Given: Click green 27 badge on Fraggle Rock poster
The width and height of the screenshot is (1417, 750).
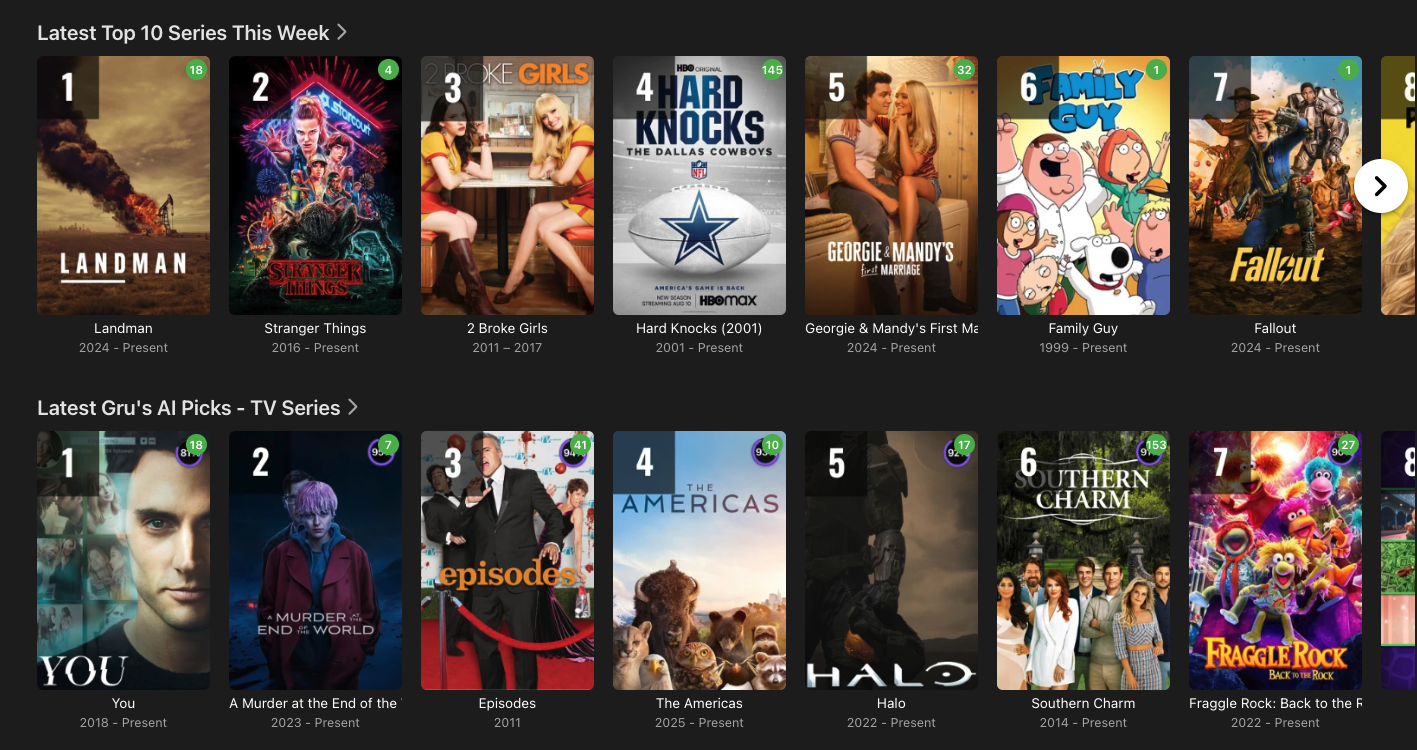Looking at the screenshot, I should 1348,445.
